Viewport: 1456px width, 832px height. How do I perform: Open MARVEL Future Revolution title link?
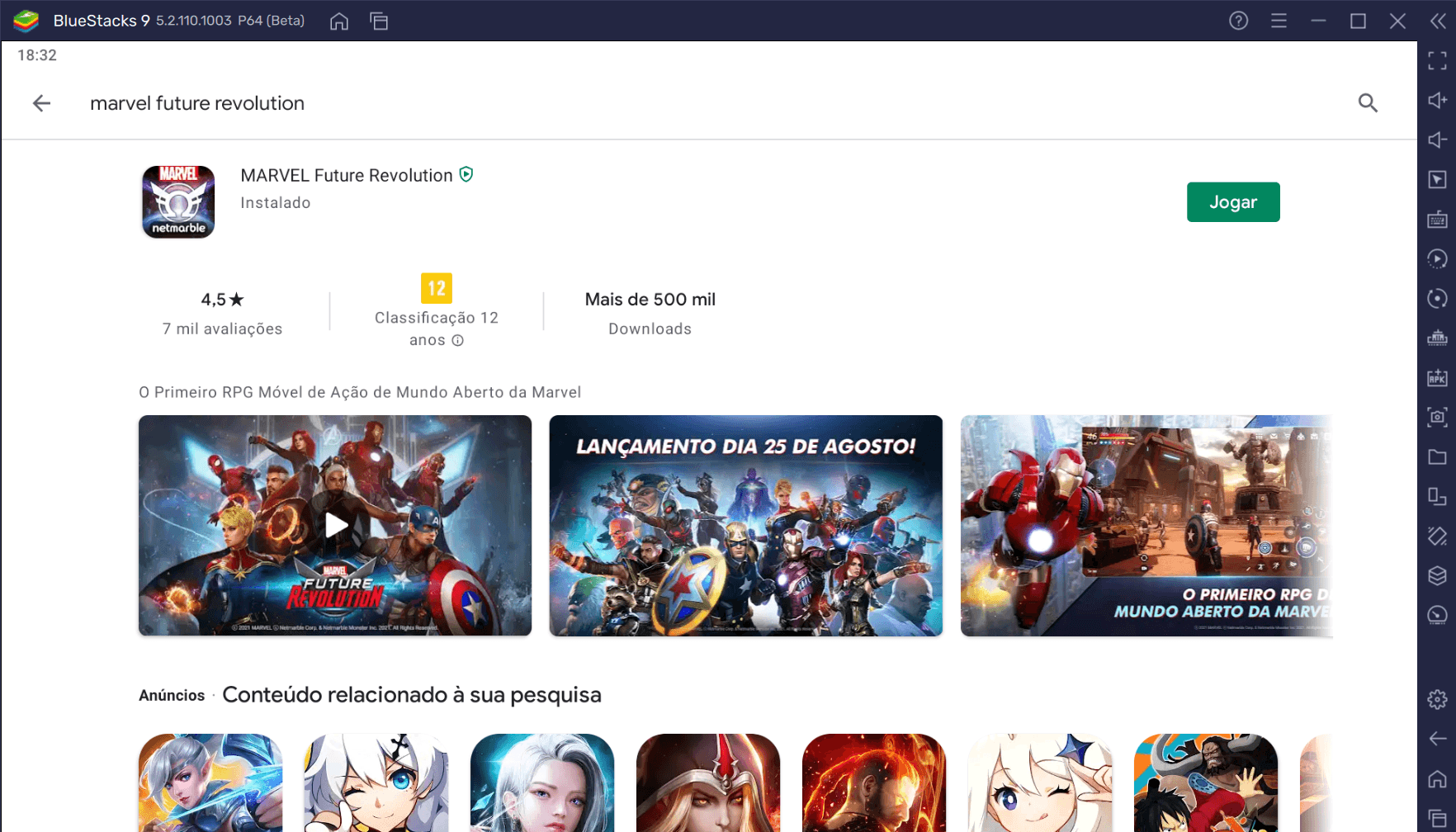[x=347, y=176]
